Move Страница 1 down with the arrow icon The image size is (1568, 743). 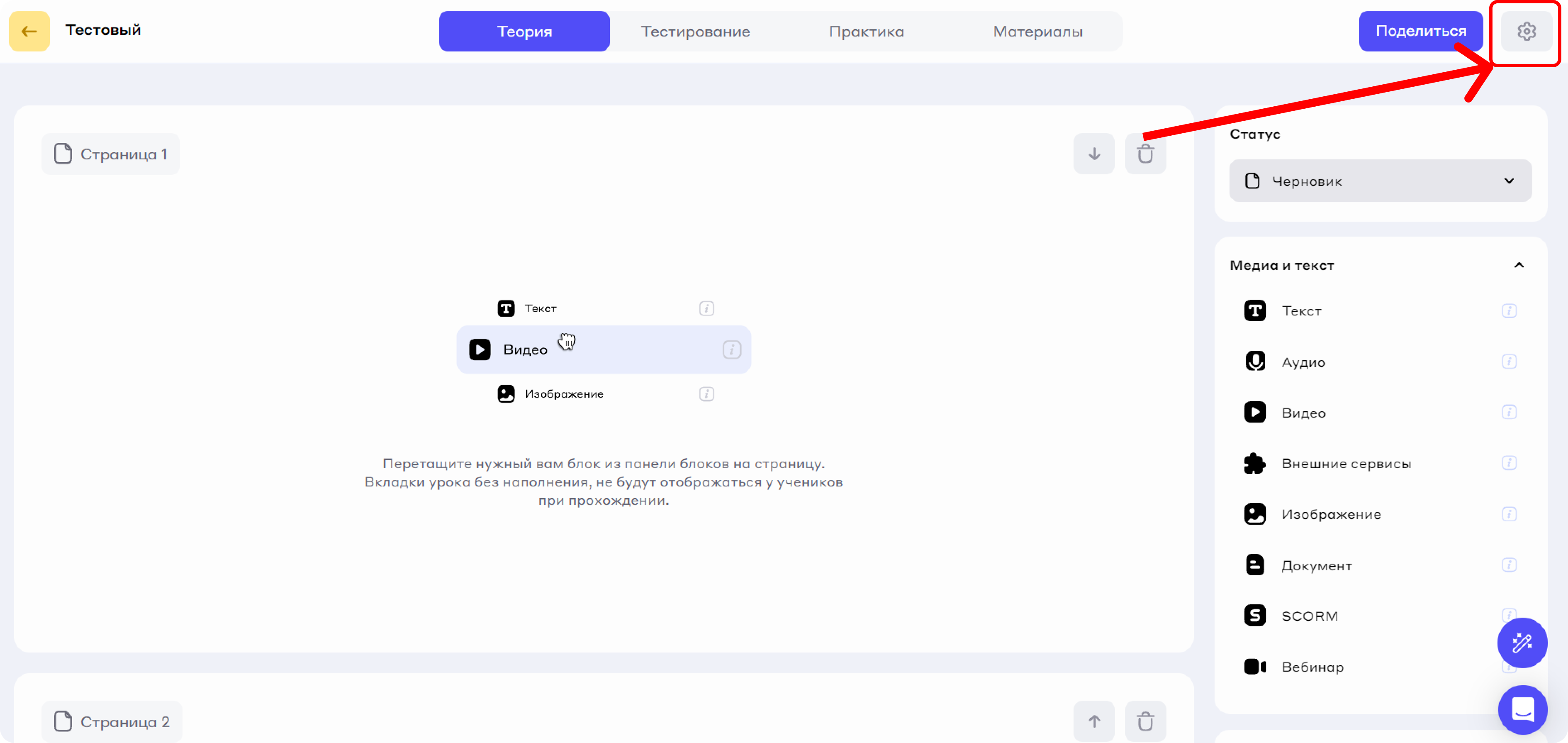1094,154
